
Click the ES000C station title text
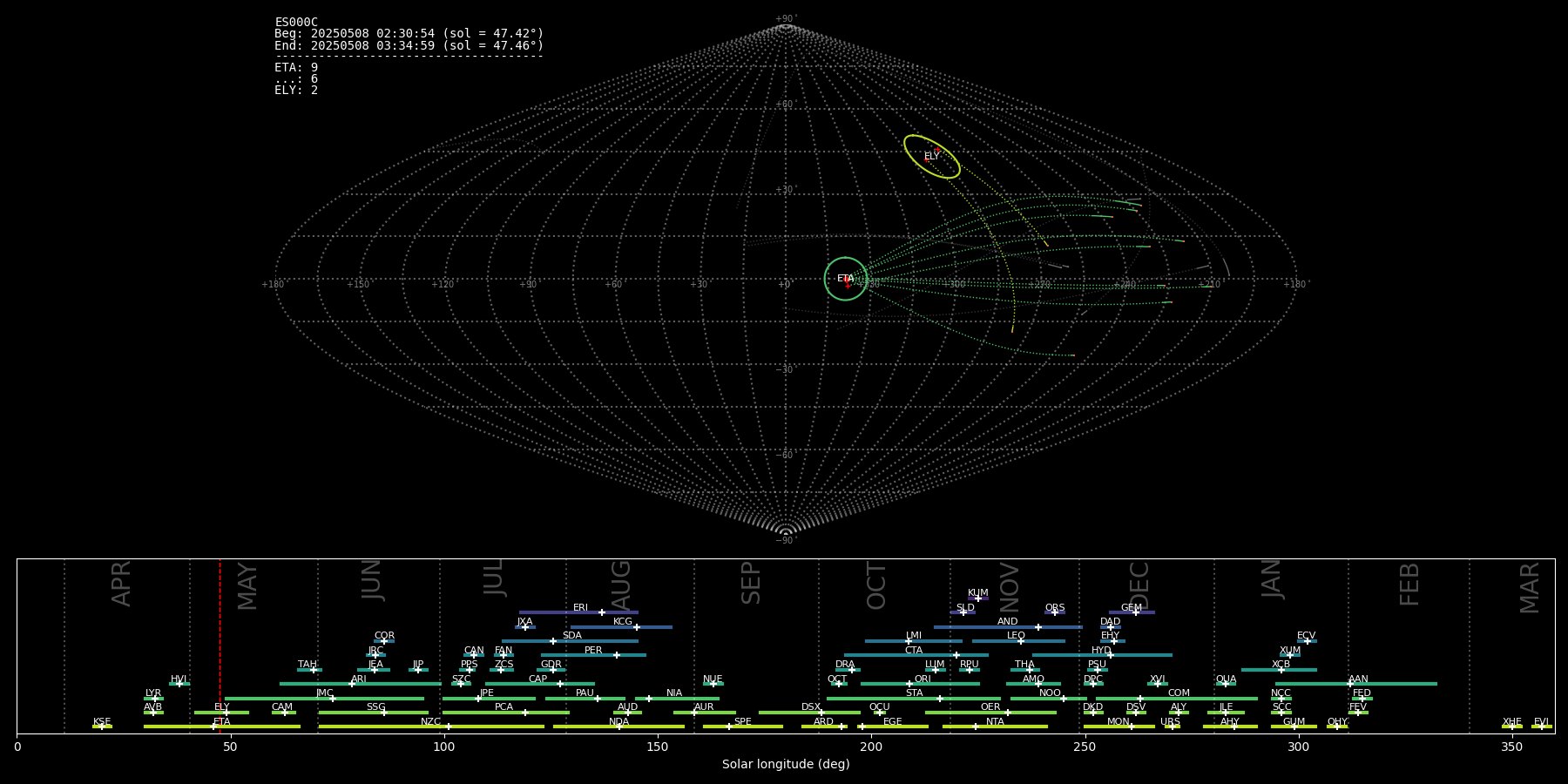coord(296,23)
